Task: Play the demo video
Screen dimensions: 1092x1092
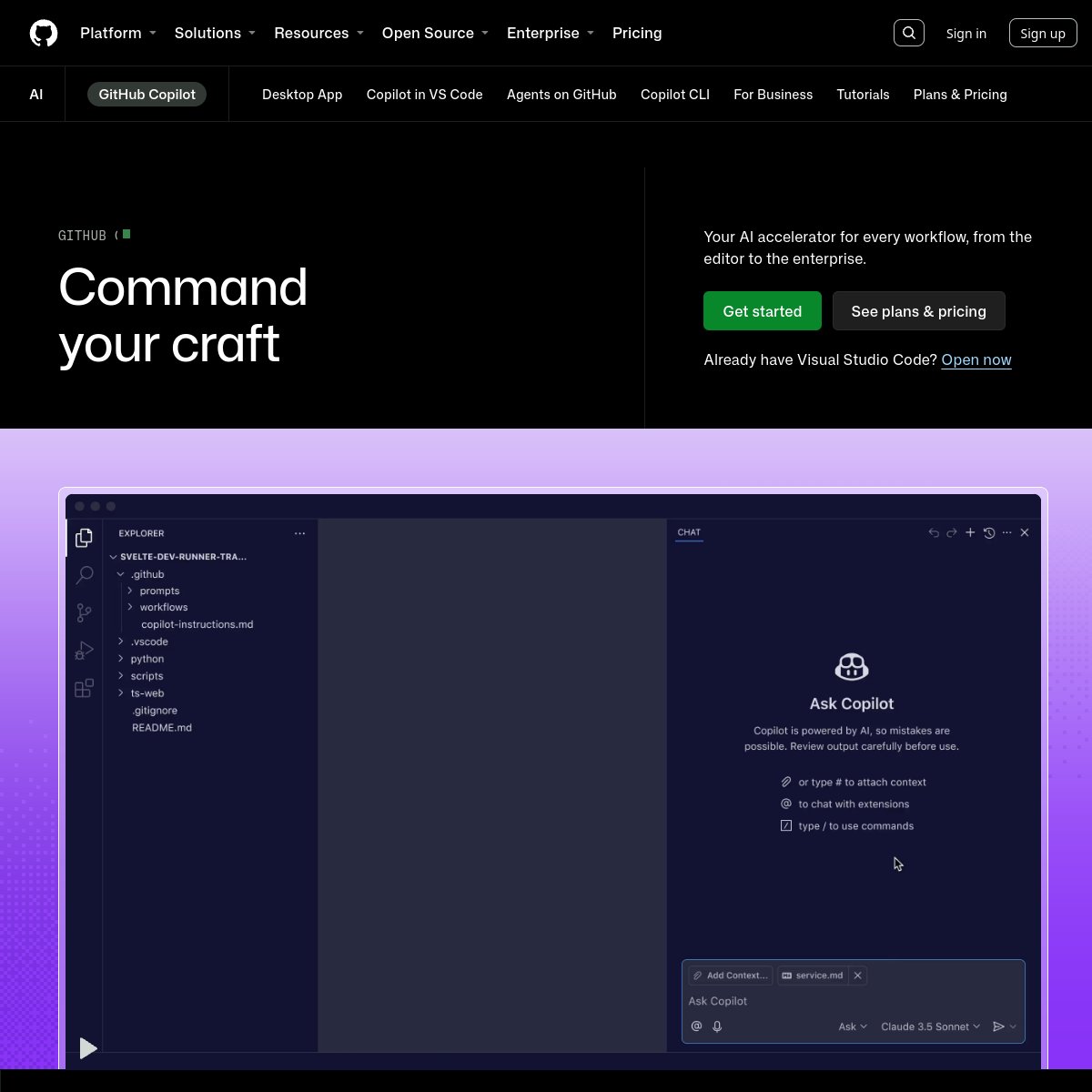Action: click(x=88, y=1048)
